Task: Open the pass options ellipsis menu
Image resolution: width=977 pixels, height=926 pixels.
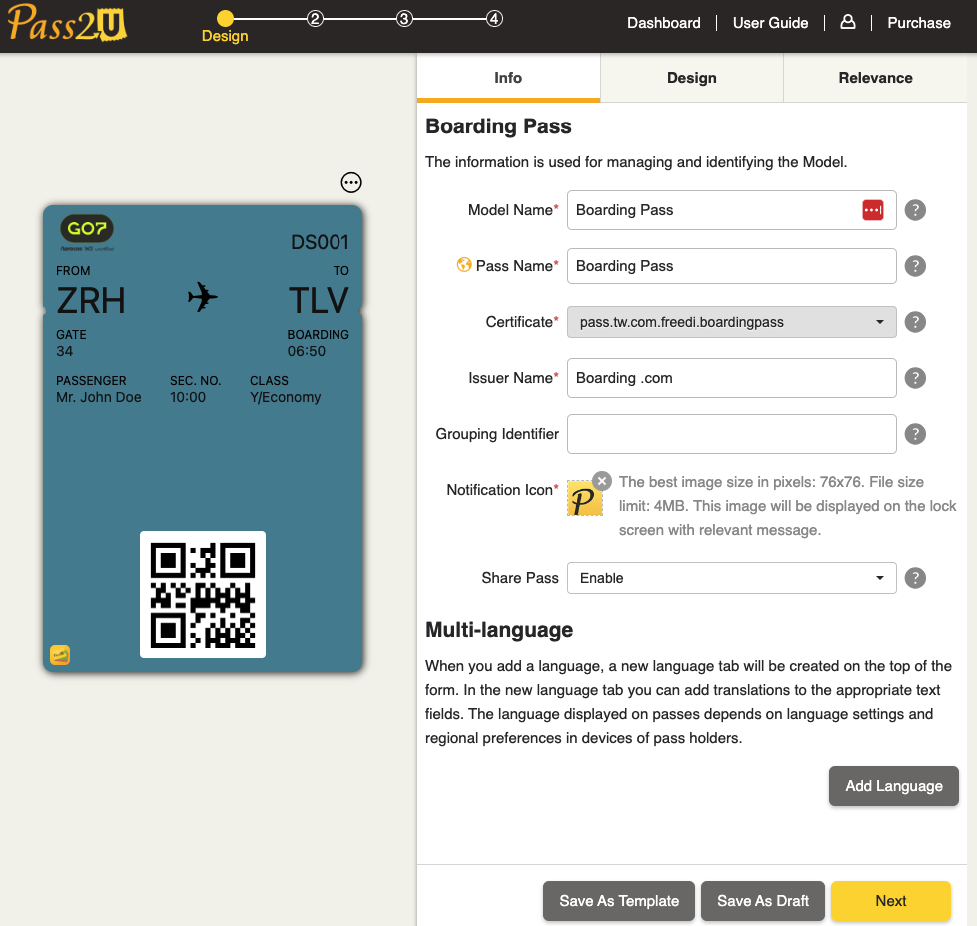Action: point(350,182)
